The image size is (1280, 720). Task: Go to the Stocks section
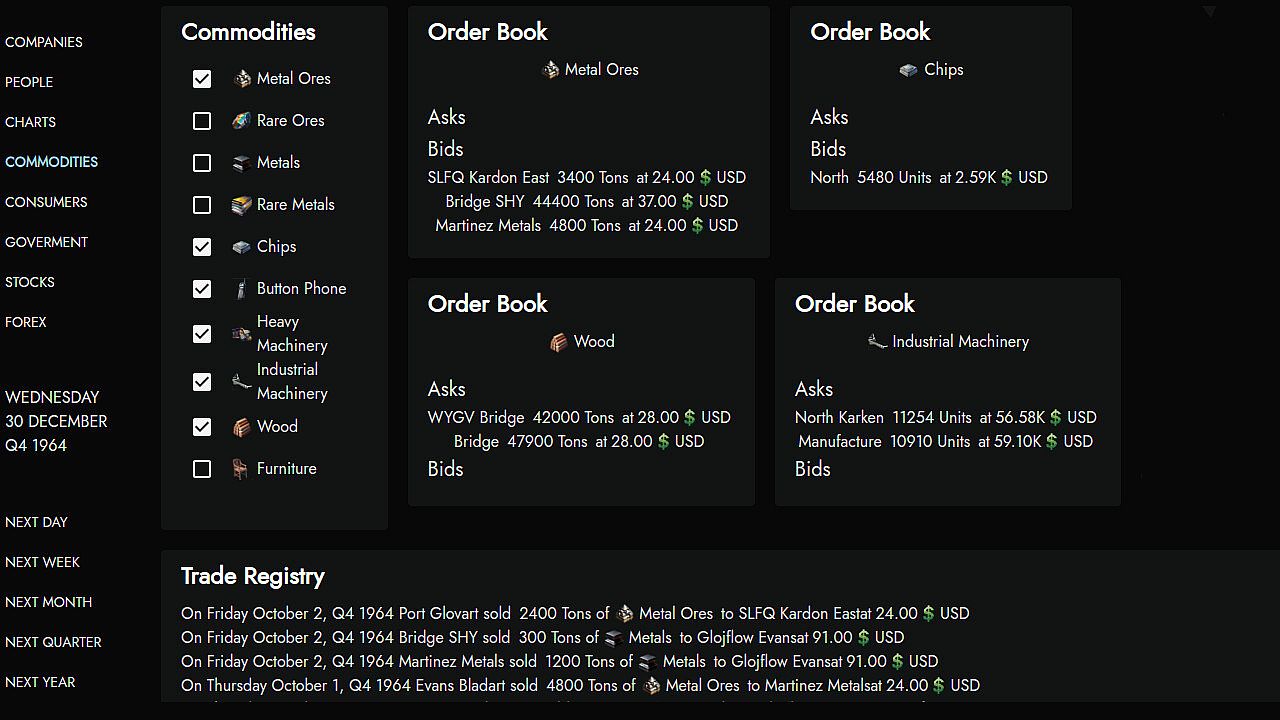point(30,282)
